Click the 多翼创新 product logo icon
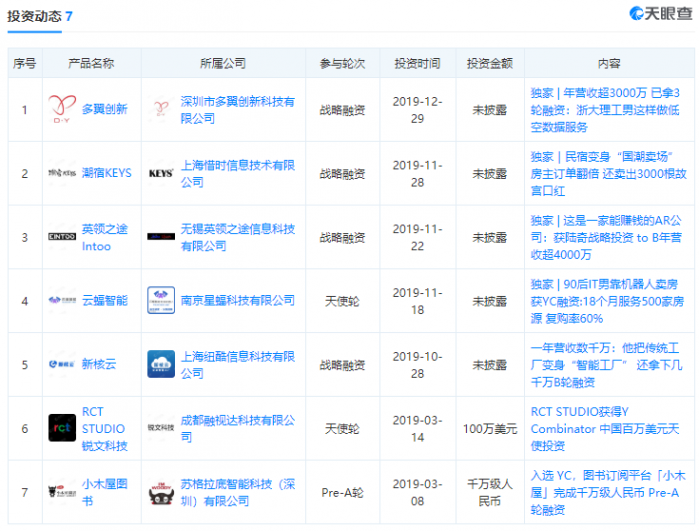This screenshot has width=700, height=531. click(62, 109)
